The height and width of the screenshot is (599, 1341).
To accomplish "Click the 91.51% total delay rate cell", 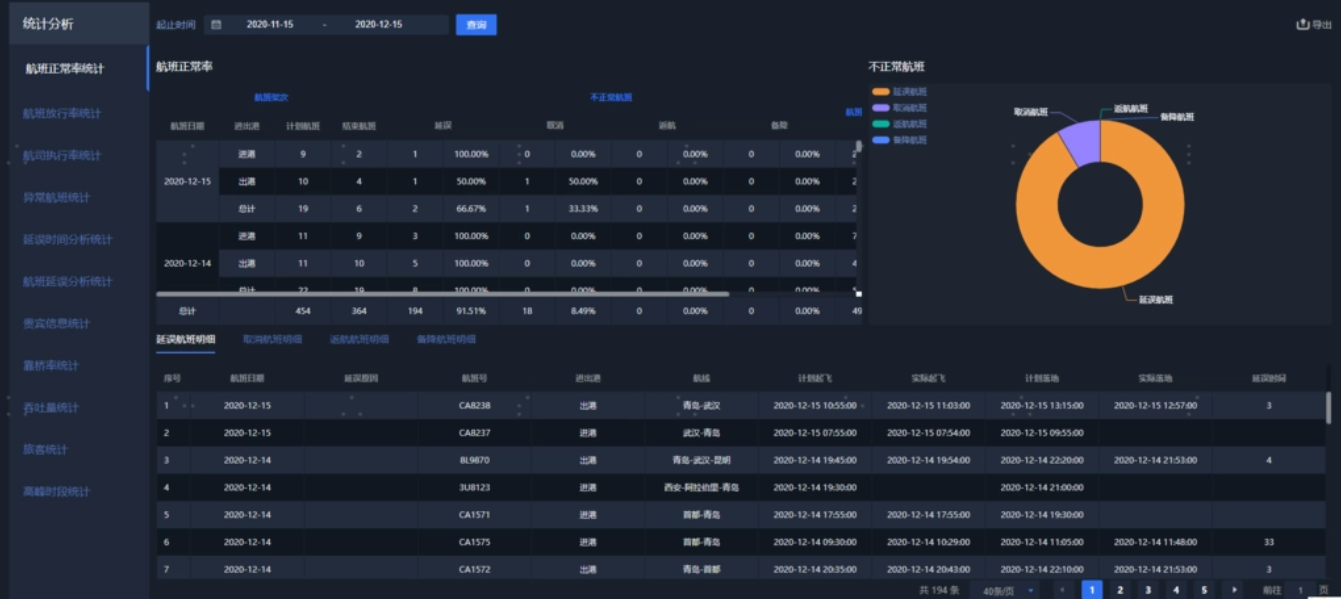I will [x=471, y=311].
